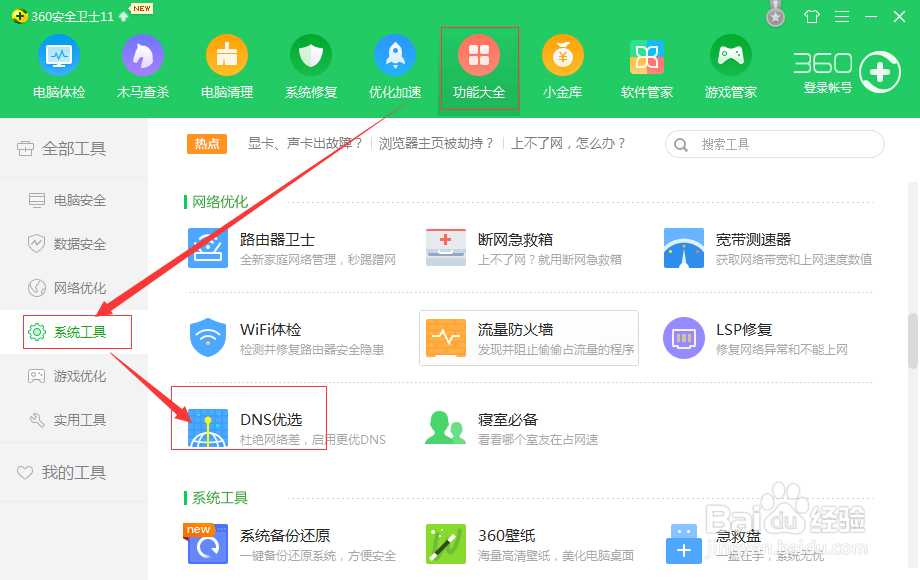Viewport: 920px width, 580px height.
Task: Click 登录帐号 login text
Action: click(827, 88)
